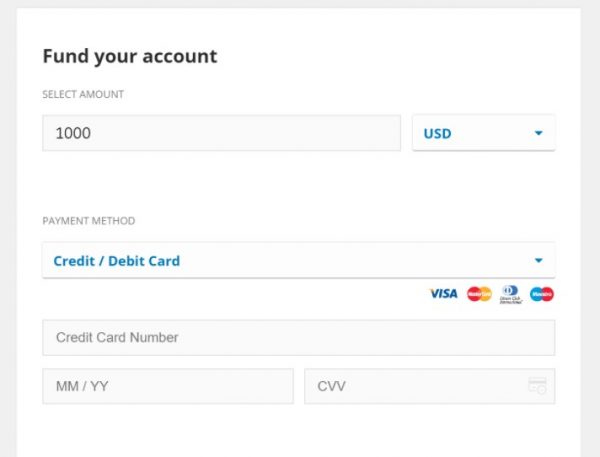
Task: Click the blue Credit / Debit Card text
Action: [x=117, y=261]
